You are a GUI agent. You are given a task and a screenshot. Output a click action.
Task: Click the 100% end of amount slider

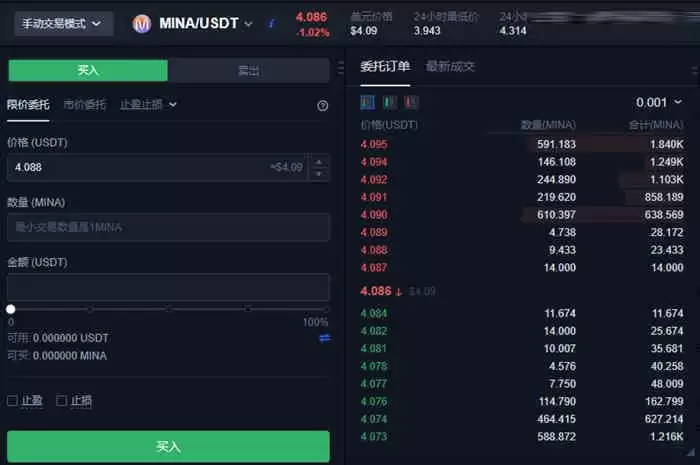tap(325, 309)
